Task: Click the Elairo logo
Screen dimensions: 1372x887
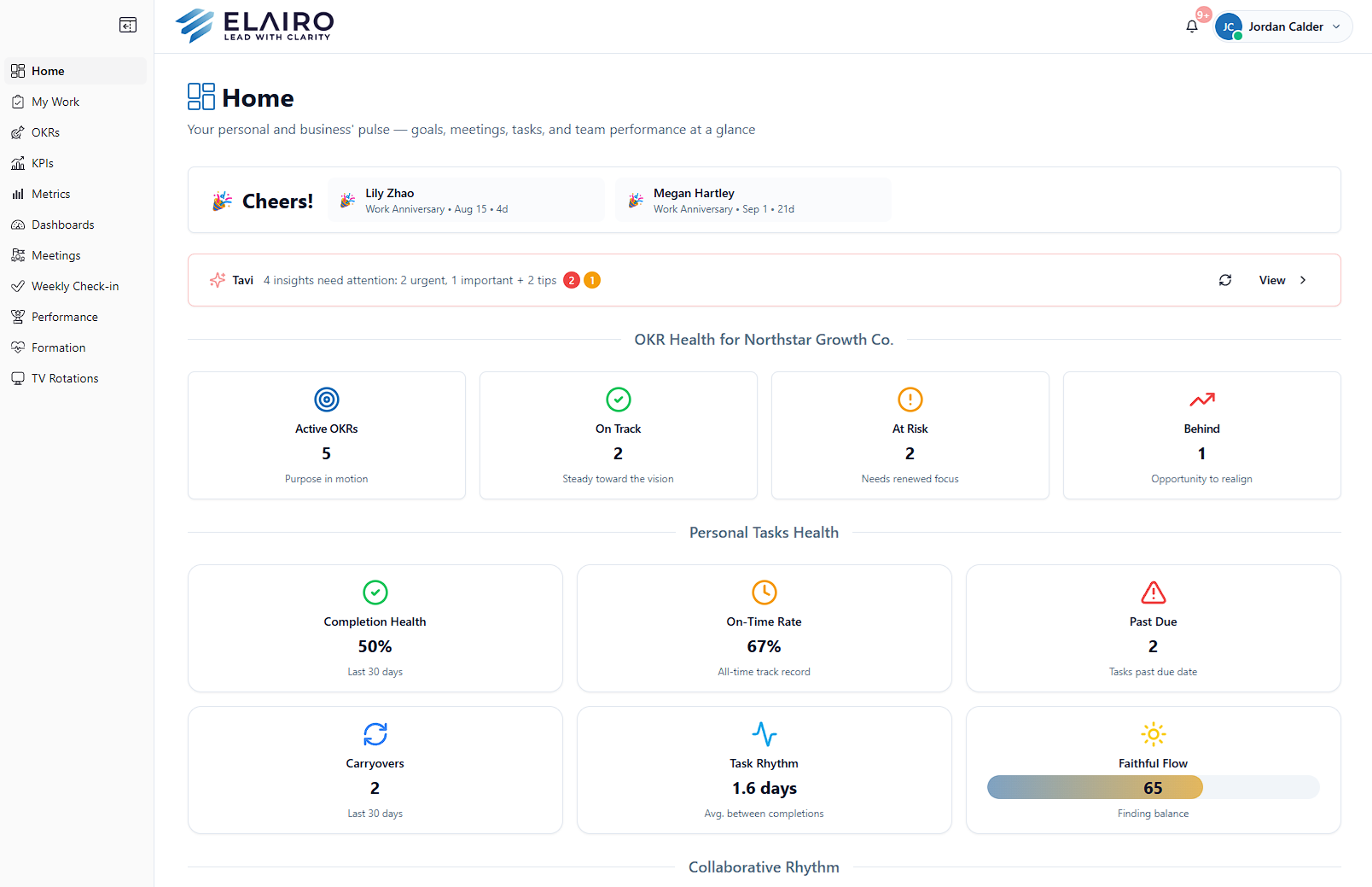Action: (254, 26)
